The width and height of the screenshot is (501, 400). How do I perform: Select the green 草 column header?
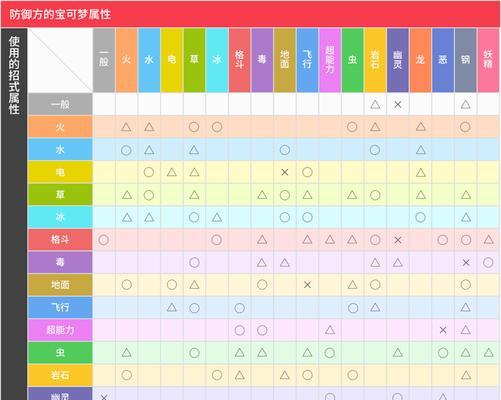click(x=194, y=60)
